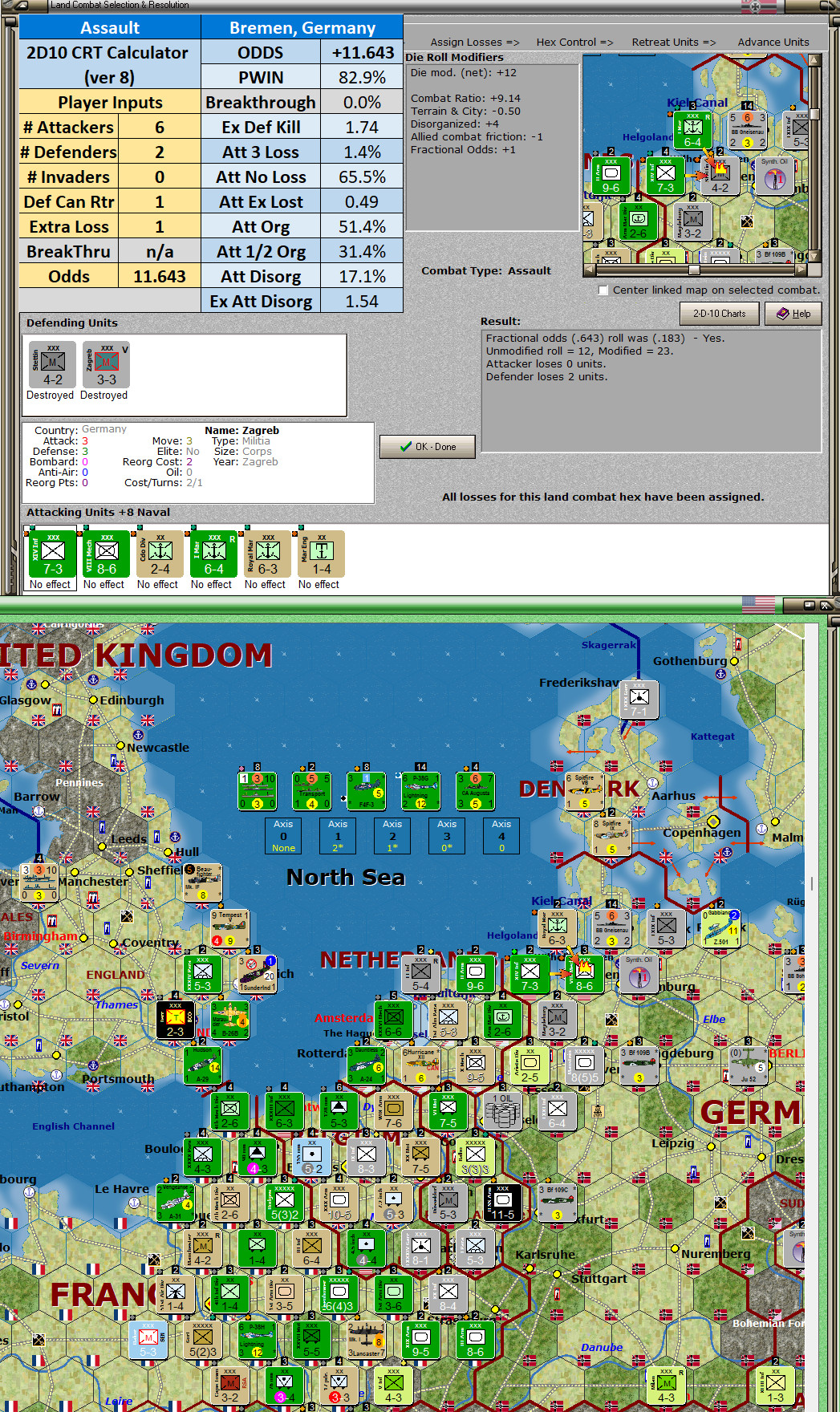Click the BB Gneisenau counter in the linked mini-map
This screenshot has width=840, height=1412.
747,131
